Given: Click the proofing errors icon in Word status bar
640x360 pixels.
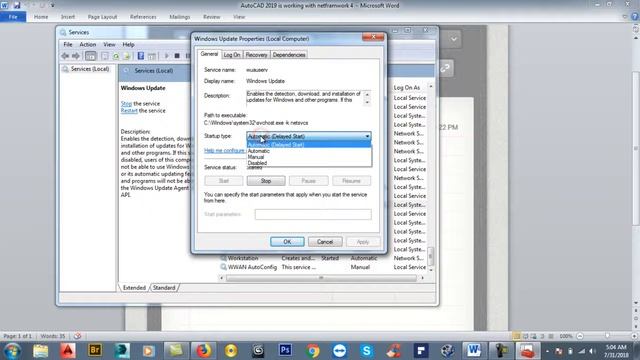Looking at the screenshot, I should 77,336.
